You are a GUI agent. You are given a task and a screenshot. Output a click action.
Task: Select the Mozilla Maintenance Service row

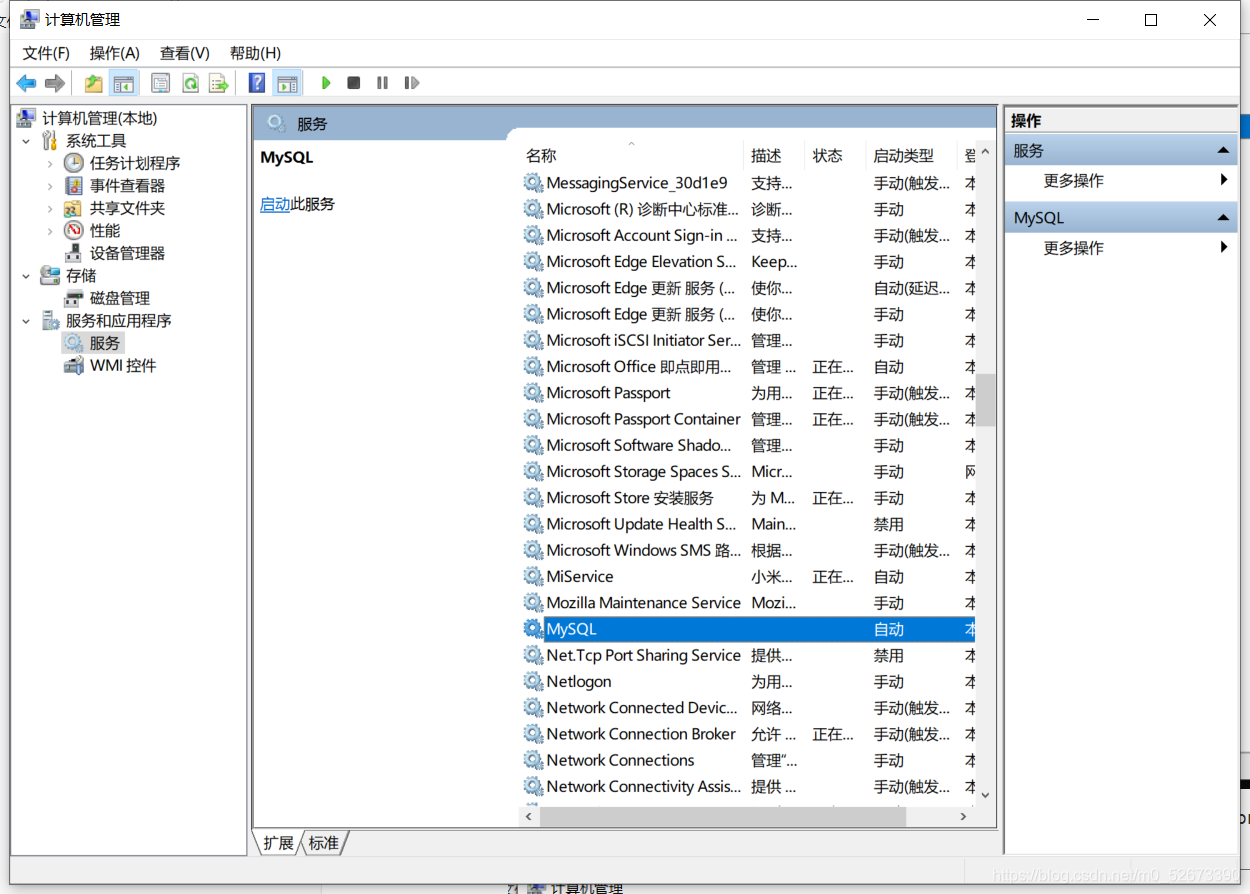click(748, 603)
